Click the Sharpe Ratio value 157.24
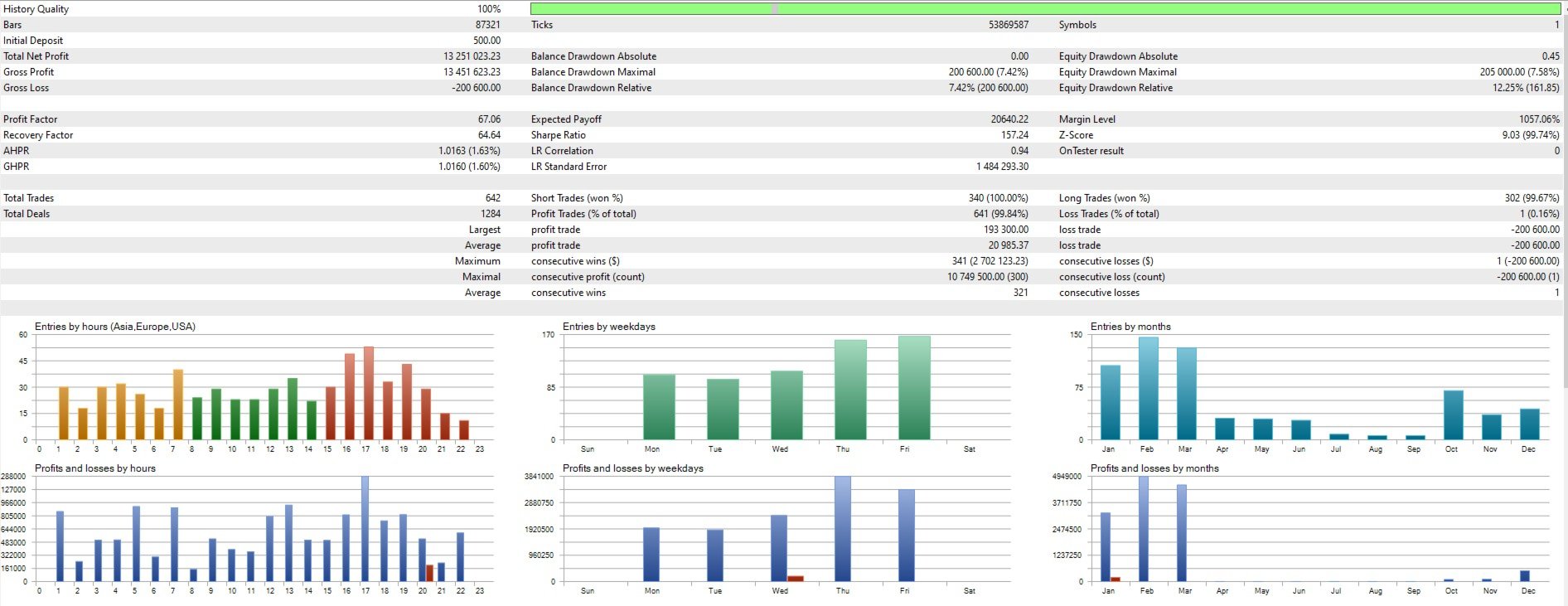 point(1014,135)
